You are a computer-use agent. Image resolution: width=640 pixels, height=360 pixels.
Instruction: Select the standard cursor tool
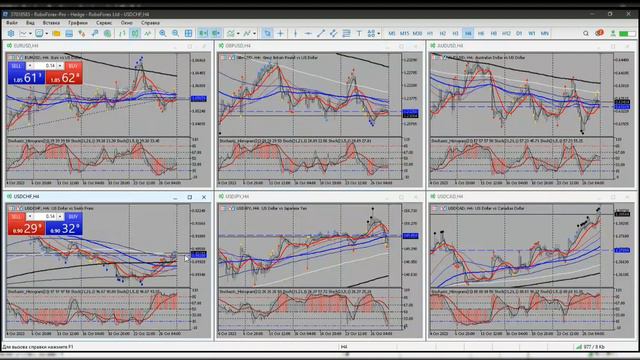(x=267, y=33)
